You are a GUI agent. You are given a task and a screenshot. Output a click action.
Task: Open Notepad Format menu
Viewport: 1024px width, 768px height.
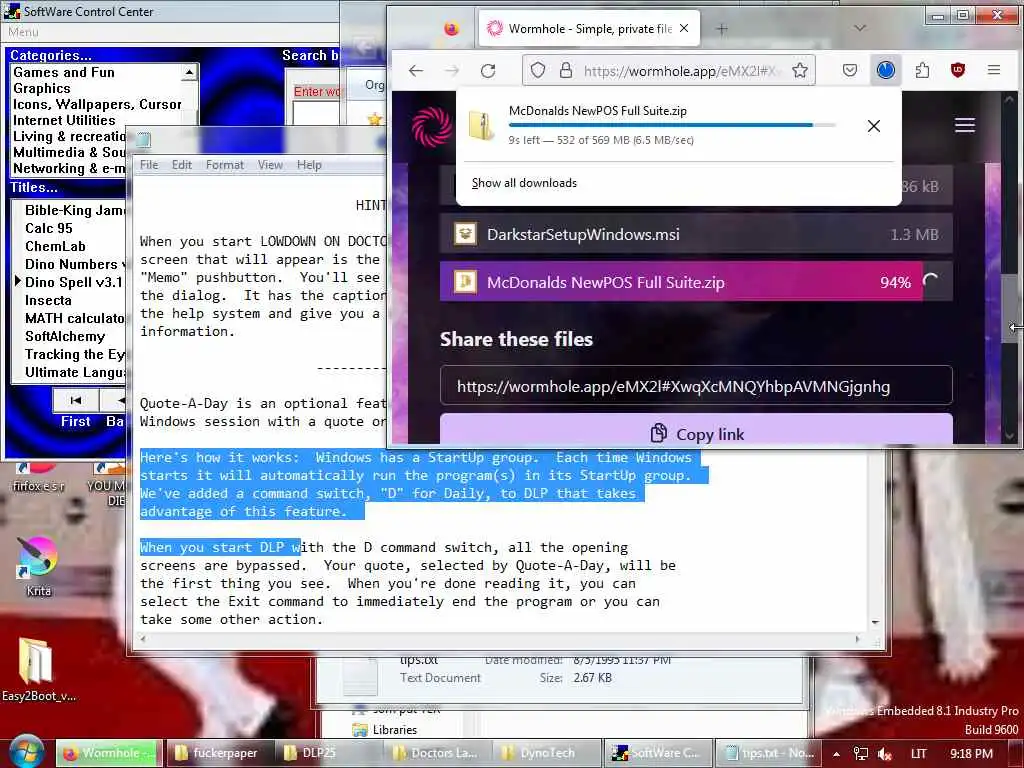click(x=225, y=165)
